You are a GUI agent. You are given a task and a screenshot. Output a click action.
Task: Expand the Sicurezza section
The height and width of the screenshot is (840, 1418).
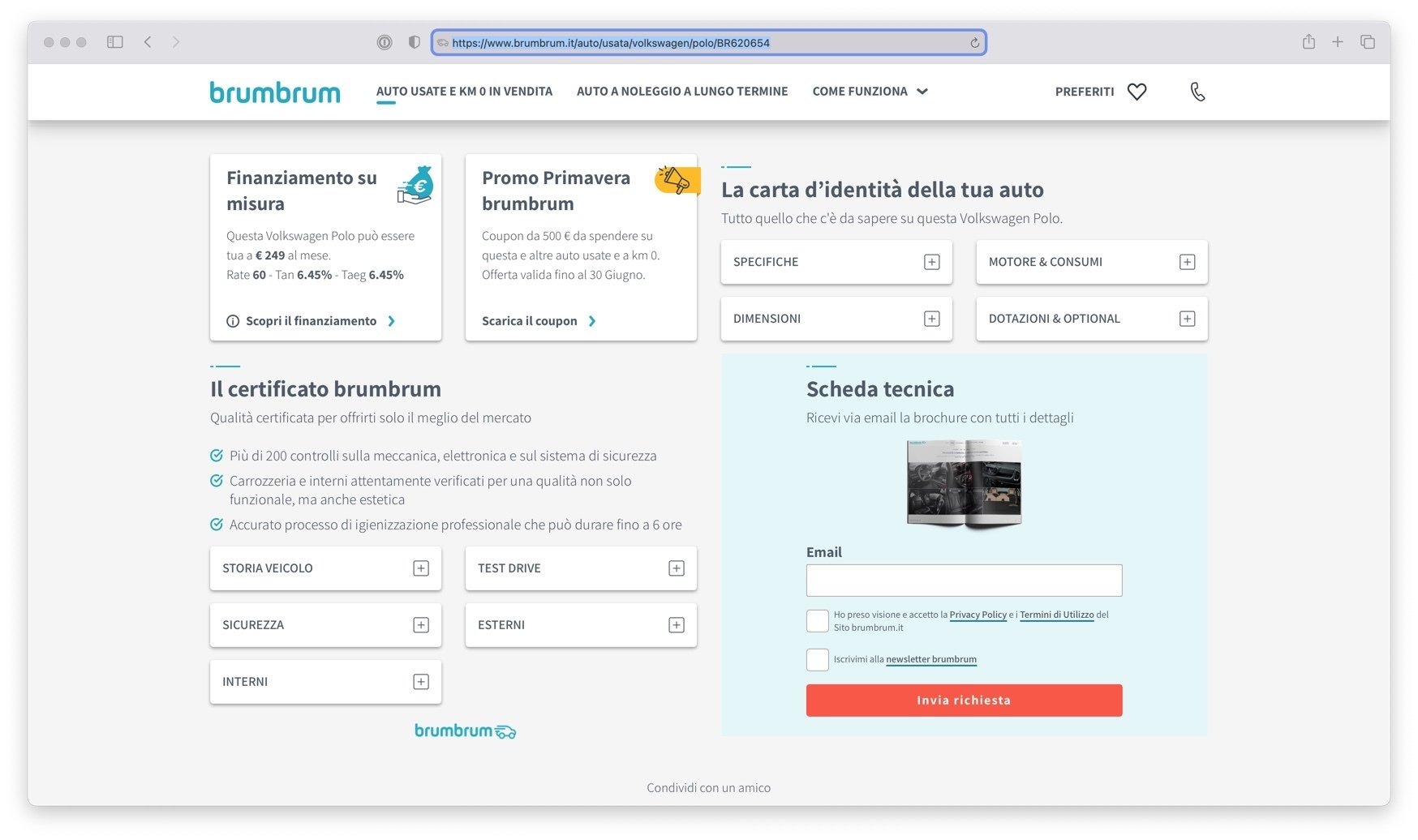point(325,625)
